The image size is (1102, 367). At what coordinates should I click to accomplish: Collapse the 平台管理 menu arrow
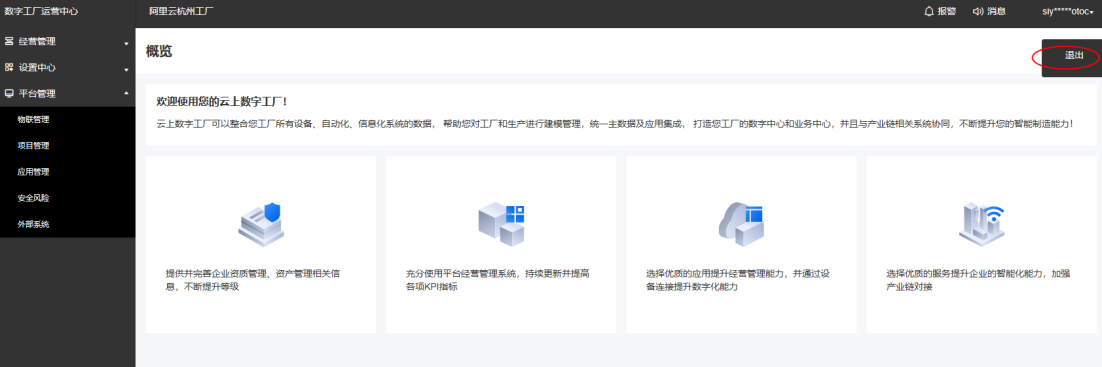(x=127, y=94)
